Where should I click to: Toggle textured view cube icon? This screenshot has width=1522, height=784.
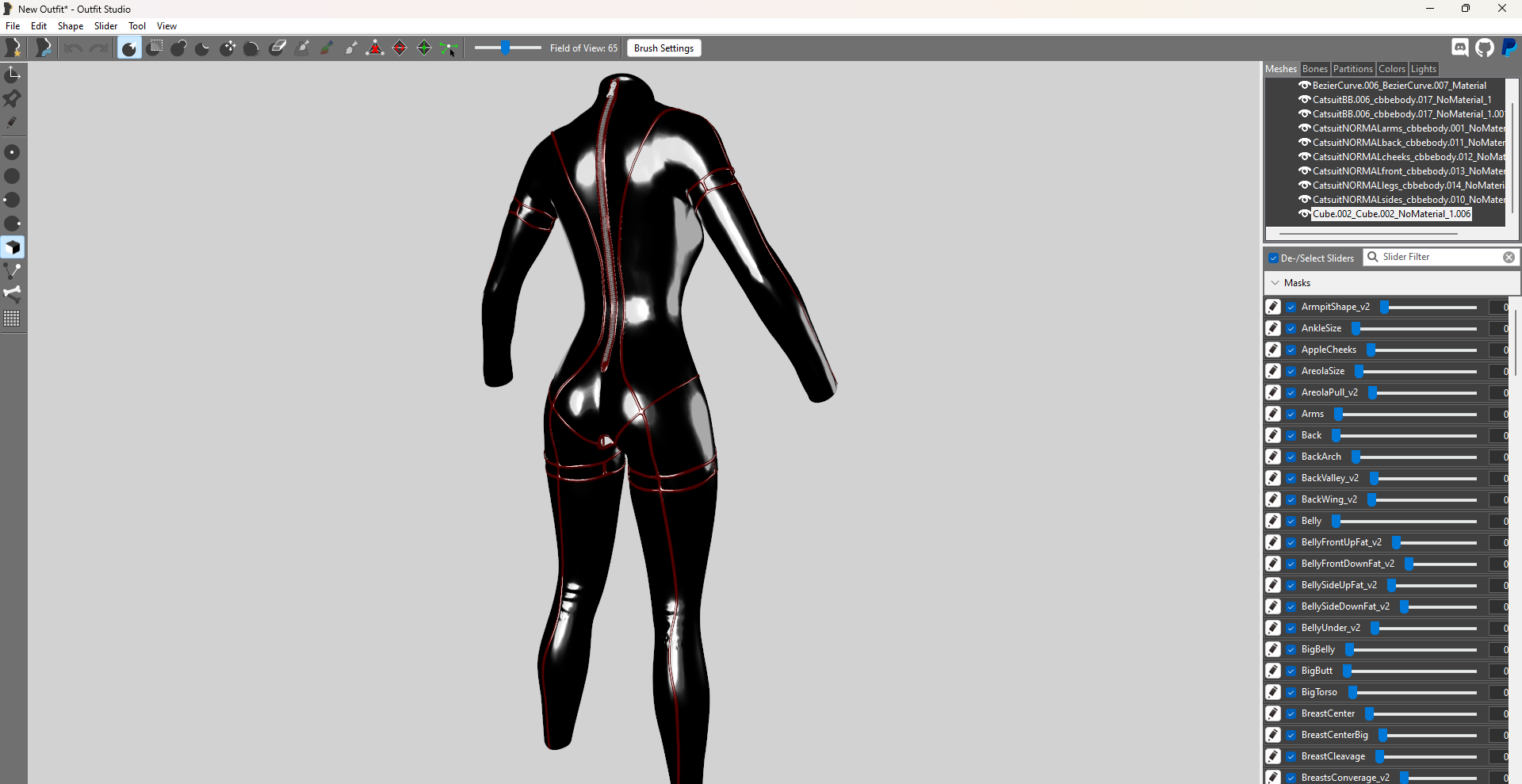tap(13, 247)
